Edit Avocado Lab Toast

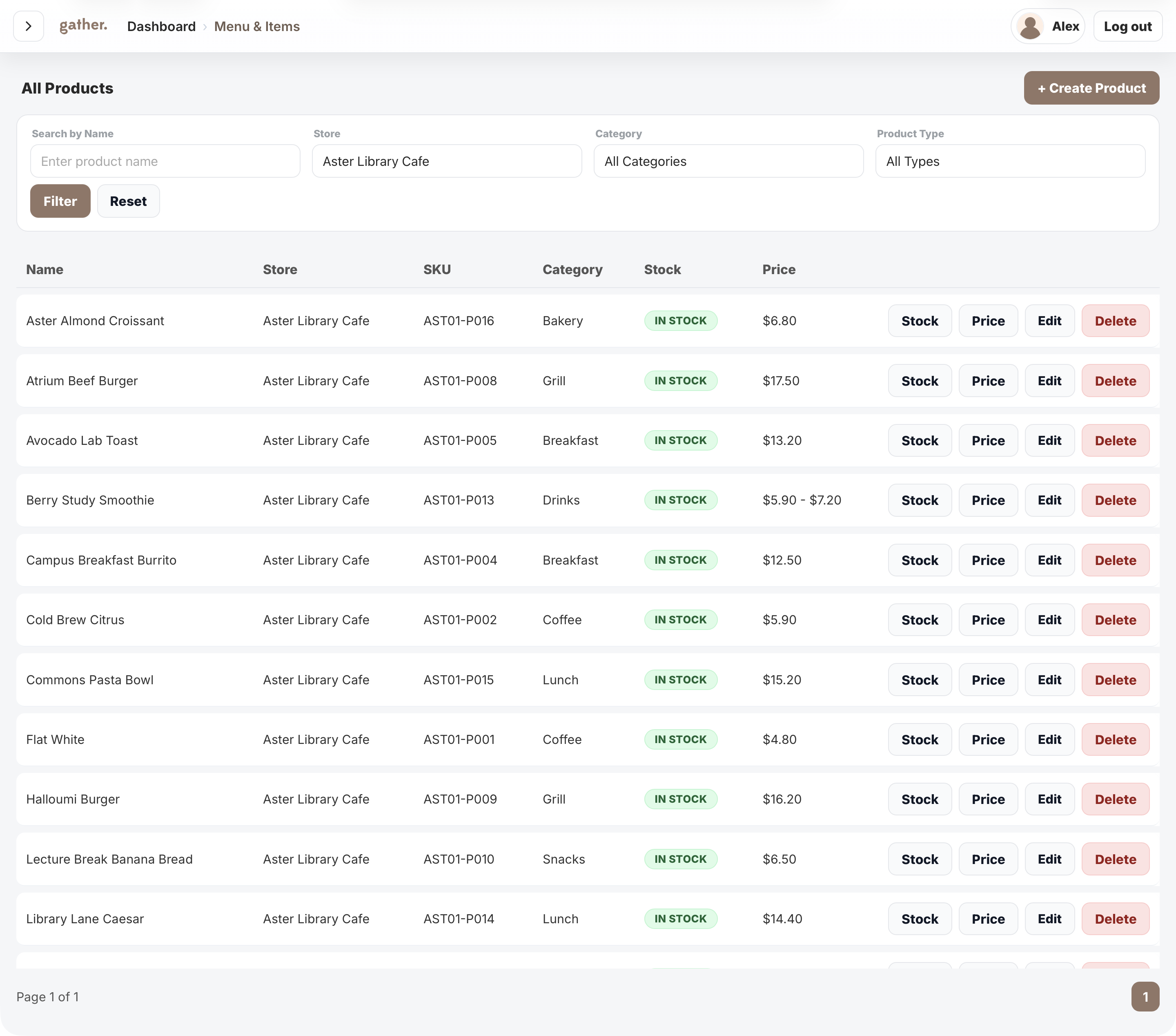tap(1049, 441)
